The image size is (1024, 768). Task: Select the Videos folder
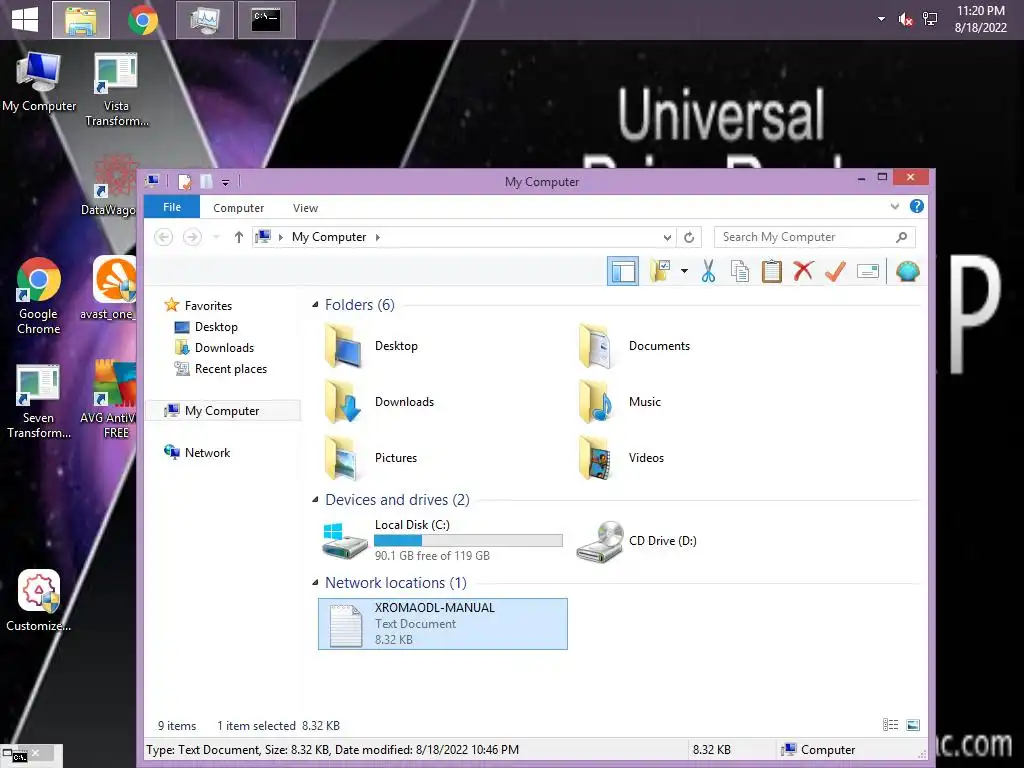pos(621,458)
